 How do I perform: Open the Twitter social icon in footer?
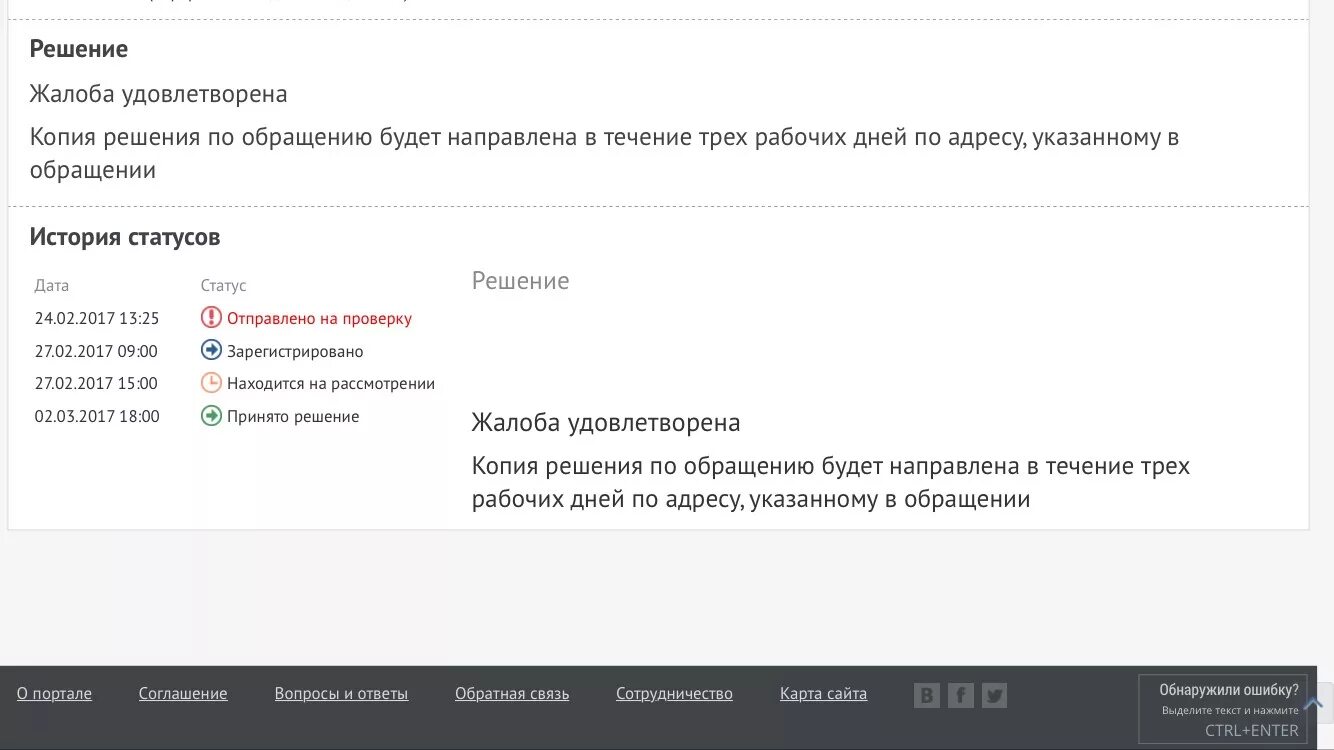994,695
